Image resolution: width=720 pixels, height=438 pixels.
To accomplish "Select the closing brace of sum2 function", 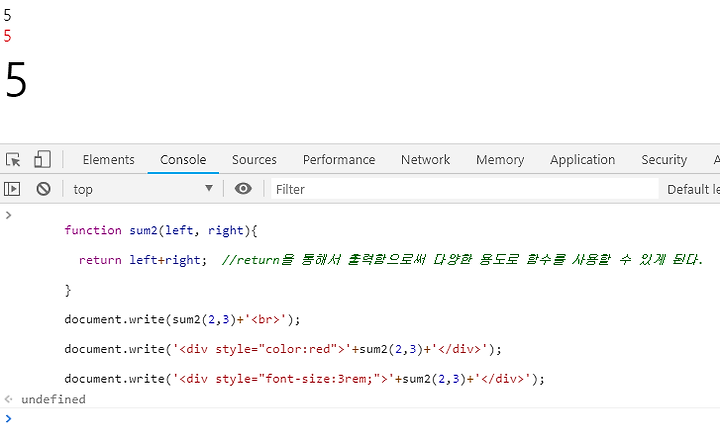I will click(68, 290).
